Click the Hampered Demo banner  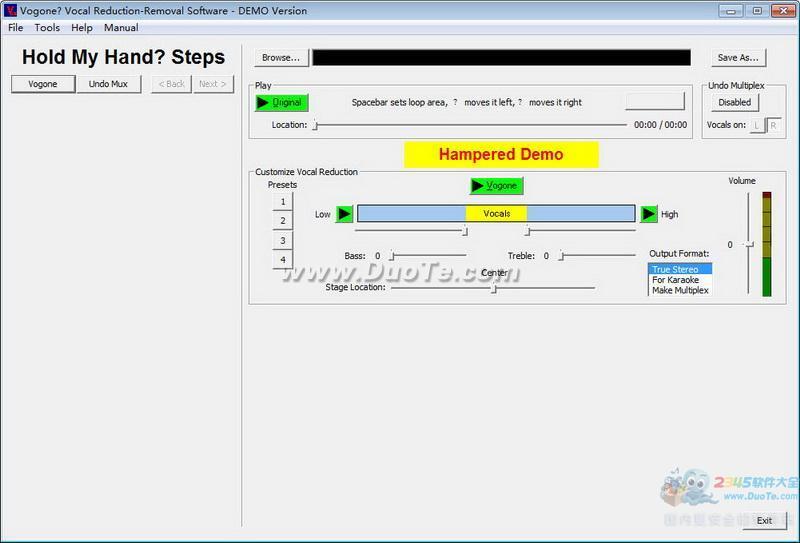[501, 155]
